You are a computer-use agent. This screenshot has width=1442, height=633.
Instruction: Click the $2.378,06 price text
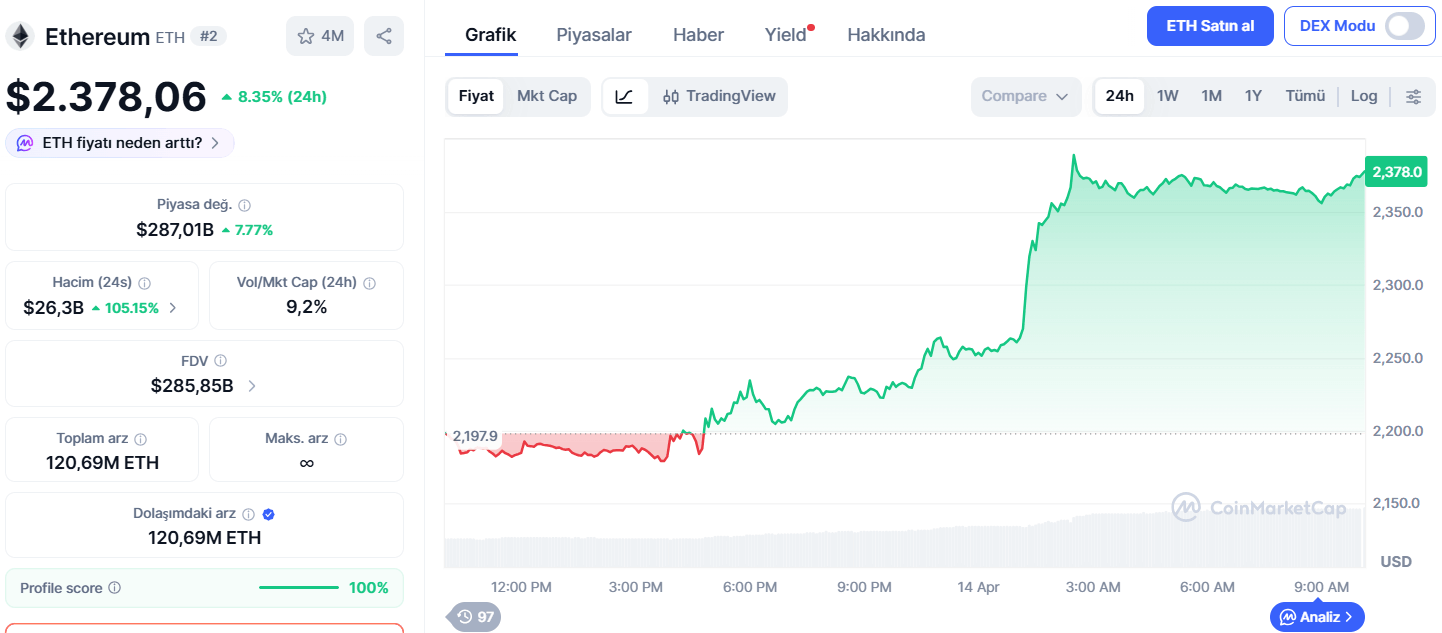pos(106,96)
